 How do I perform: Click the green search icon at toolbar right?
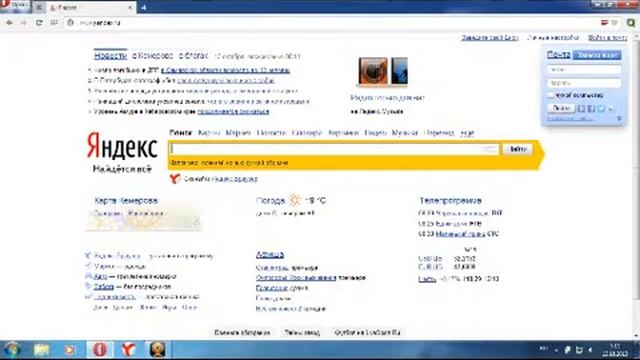coord(631,23)
